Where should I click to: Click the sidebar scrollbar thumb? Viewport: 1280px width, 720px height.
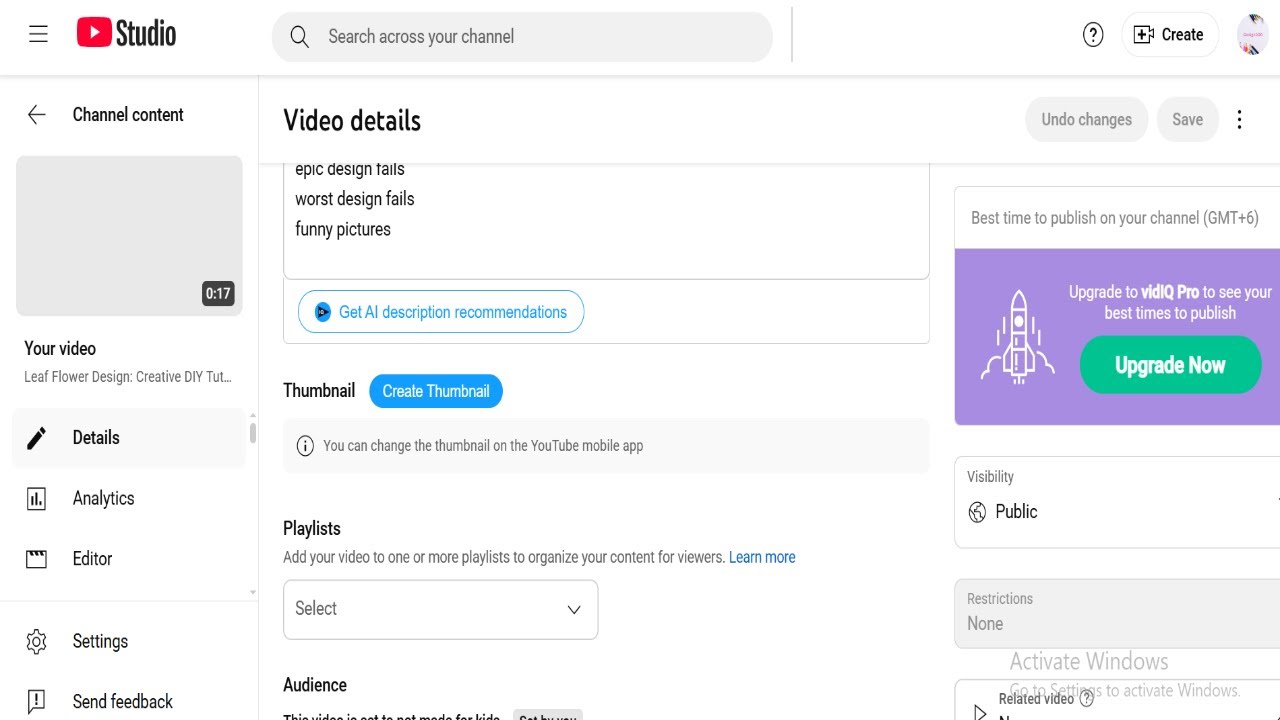tap(253, 433)
